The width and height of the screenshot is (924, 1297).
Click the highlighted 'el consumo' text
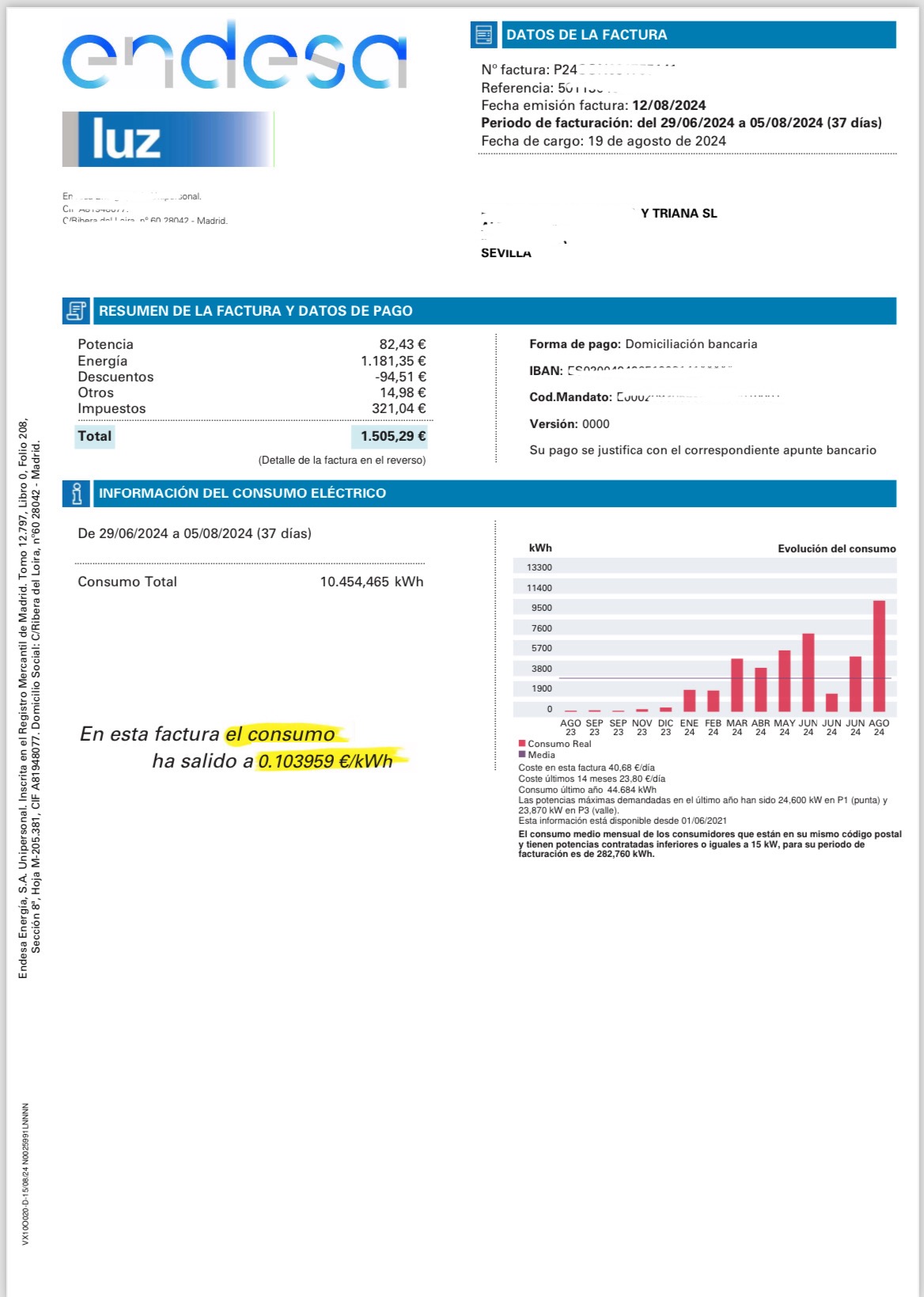click(x=280, y=734)
